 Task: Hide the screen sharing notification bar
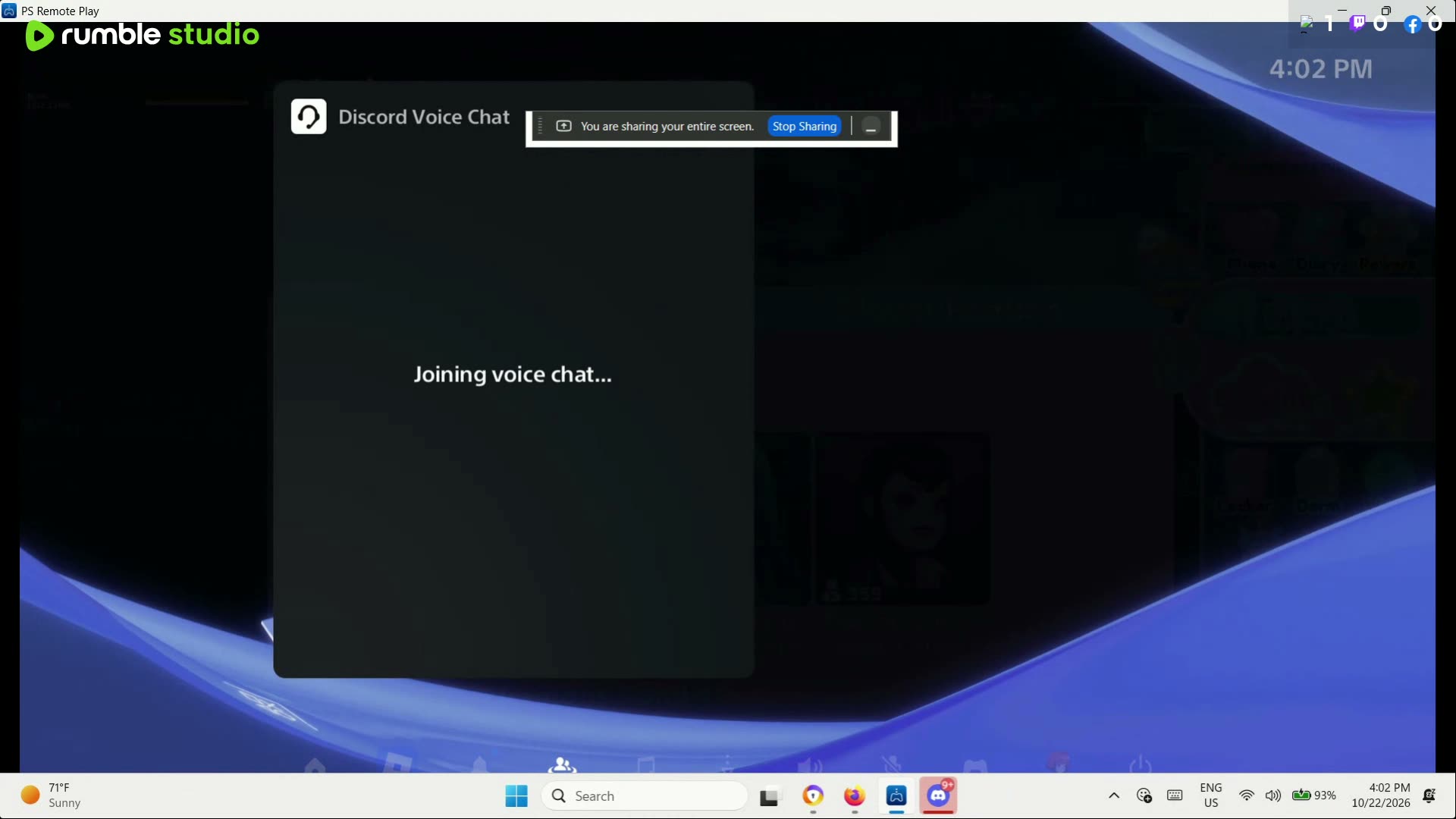871,127
